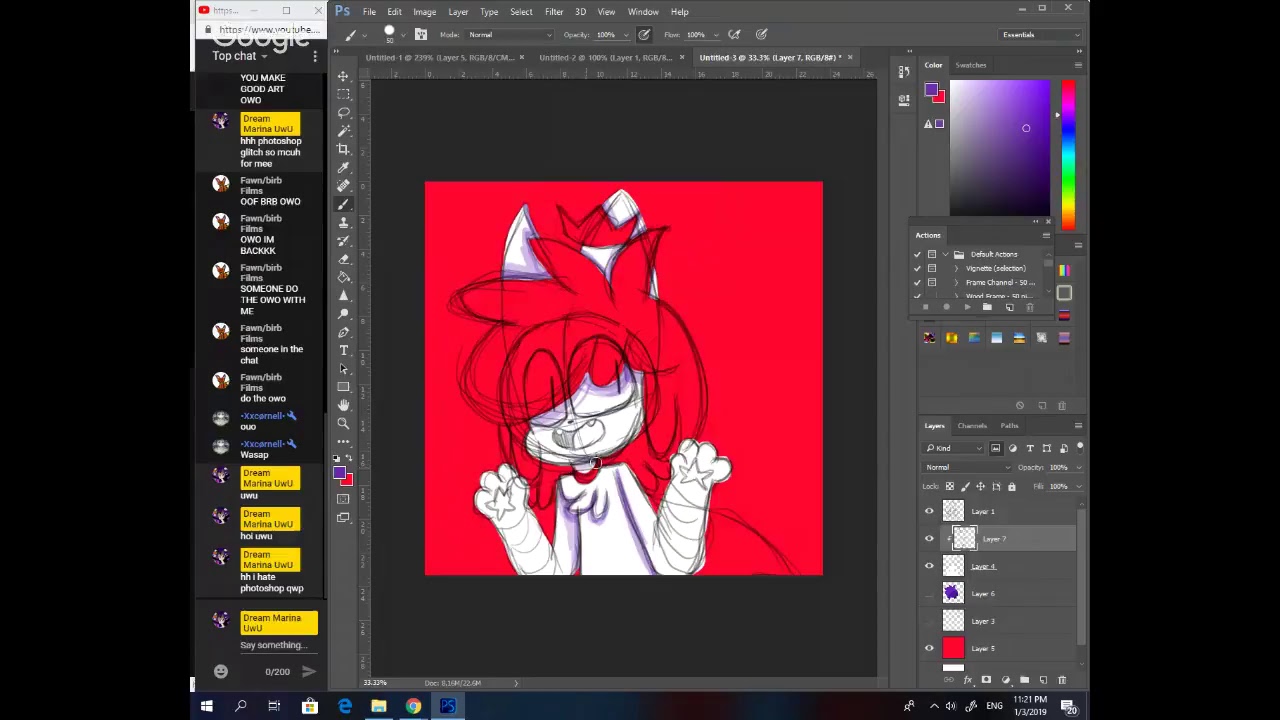Hide Layer 5 visibility eye
This screenshot has width=1280, height=720.
[929, 649]
